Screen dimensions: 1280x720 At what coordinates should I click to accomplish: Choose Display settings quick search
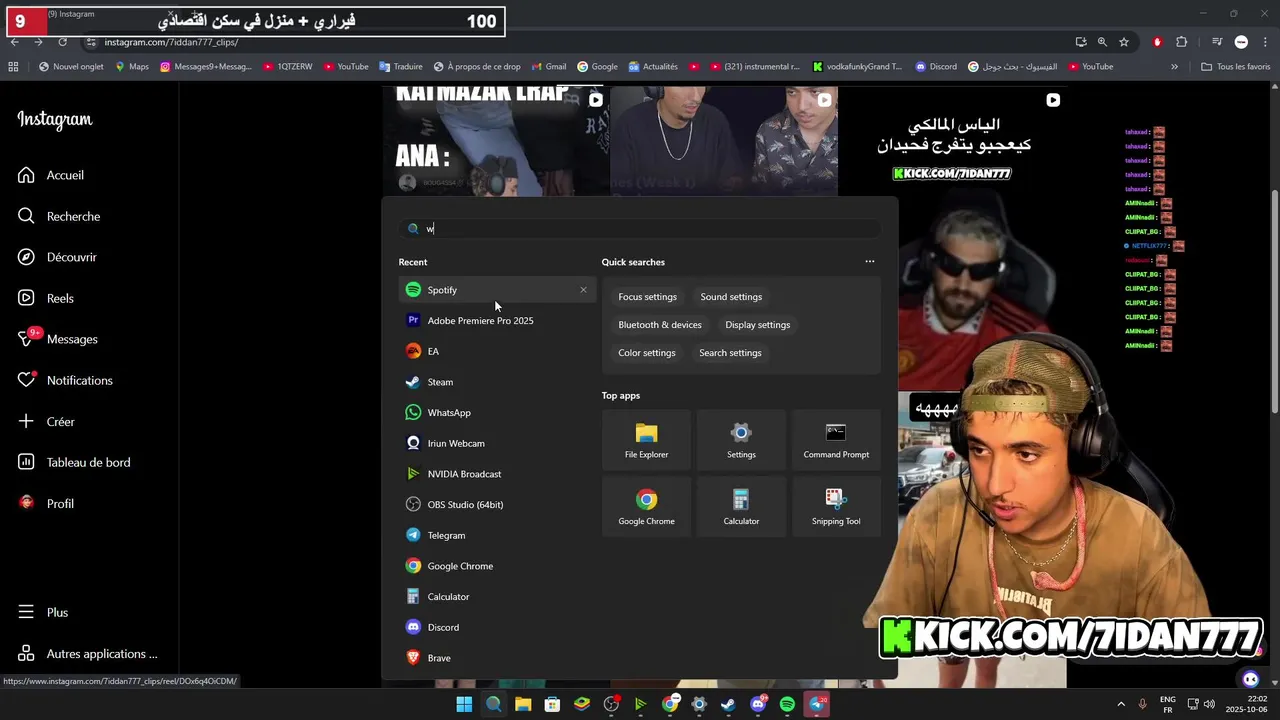(x=757, y=325)
